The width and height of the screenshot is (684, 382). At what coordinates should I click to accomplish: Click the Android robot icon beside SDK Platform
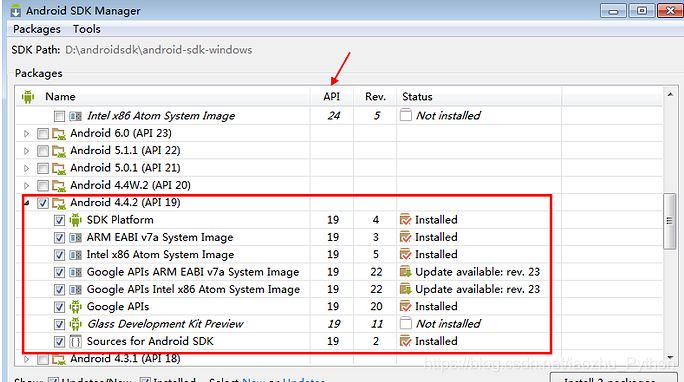[75, 220]
